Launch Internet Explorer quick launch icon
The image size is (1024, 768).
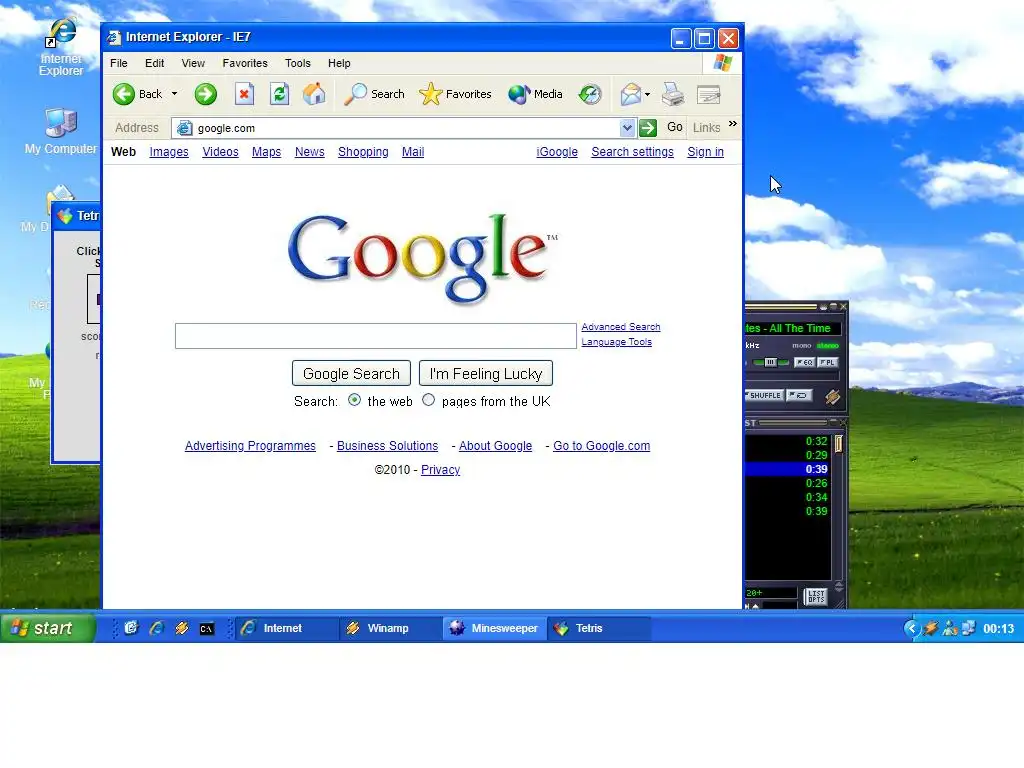pyautogui.click(x=157, y=628)
